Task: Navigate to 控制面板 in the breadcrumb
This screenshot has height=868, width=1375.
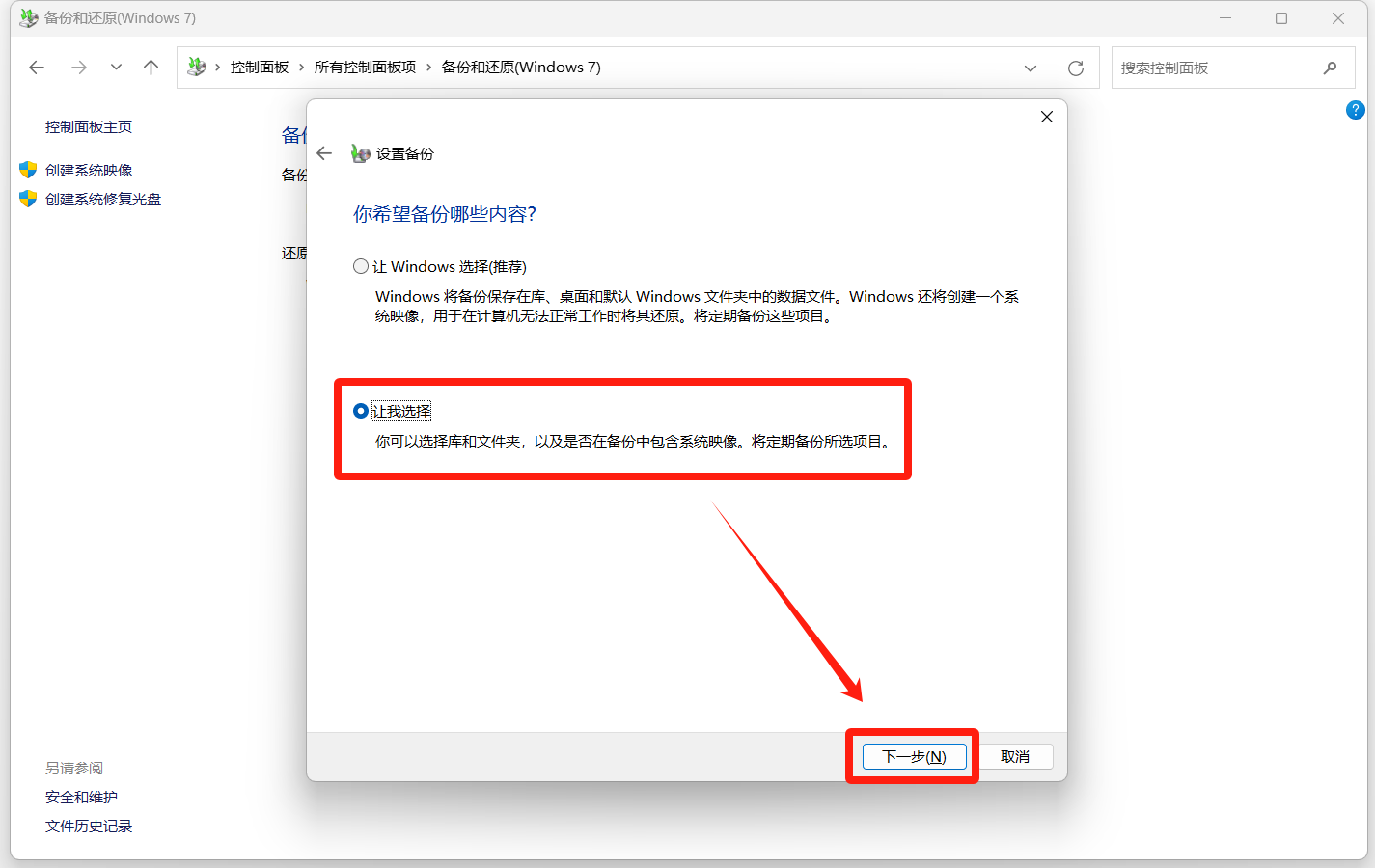Action: click(260, 68)
